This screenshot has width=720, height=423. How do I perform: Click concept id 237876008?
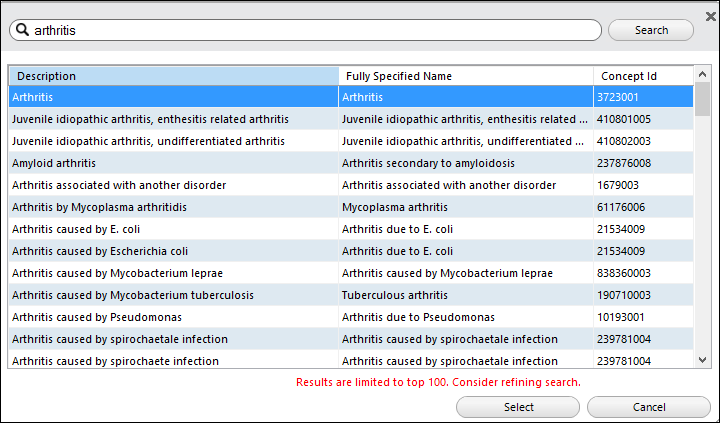(643, 163)
